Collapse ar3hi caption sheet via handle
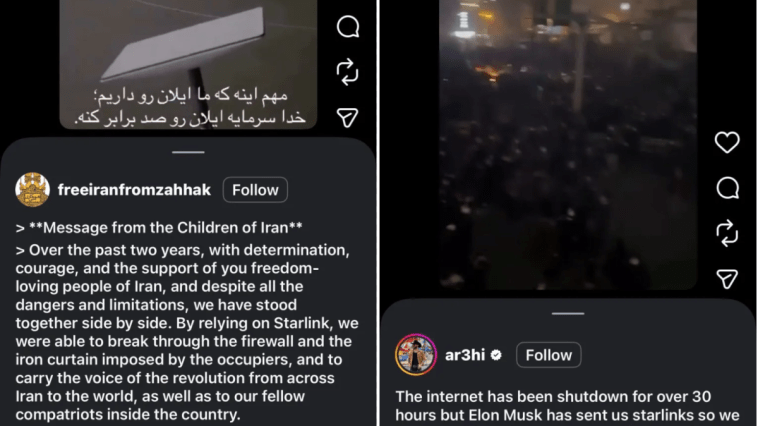This screenshot has height=426, width=758. tap(568, 313)
